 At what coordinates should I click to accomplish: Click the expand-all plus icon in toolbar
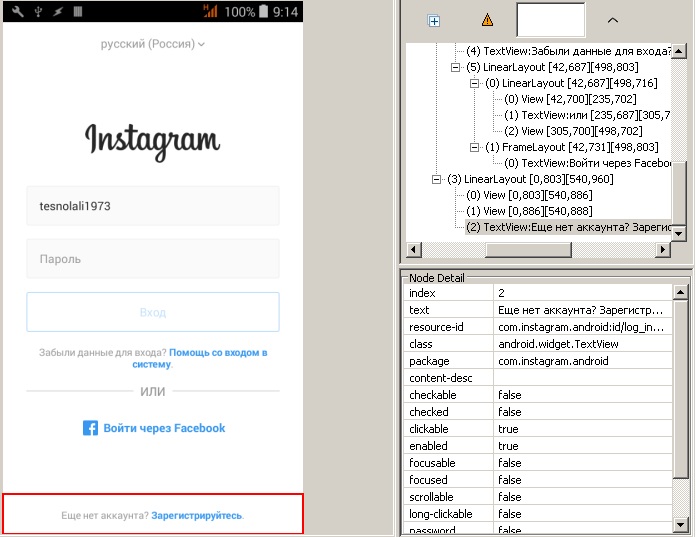click(434, 21)
